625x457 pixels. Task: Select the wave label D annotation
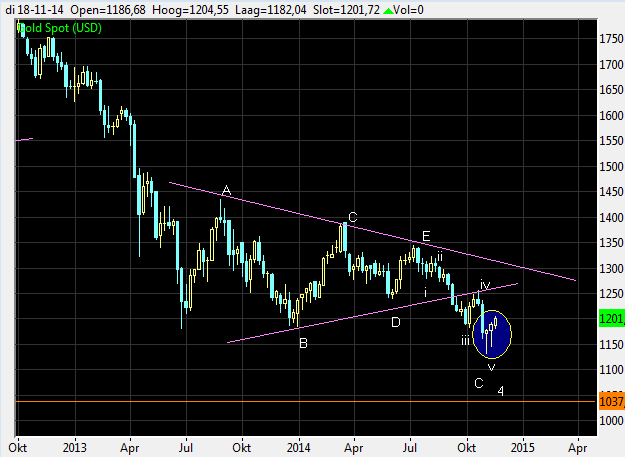point(395,322)
